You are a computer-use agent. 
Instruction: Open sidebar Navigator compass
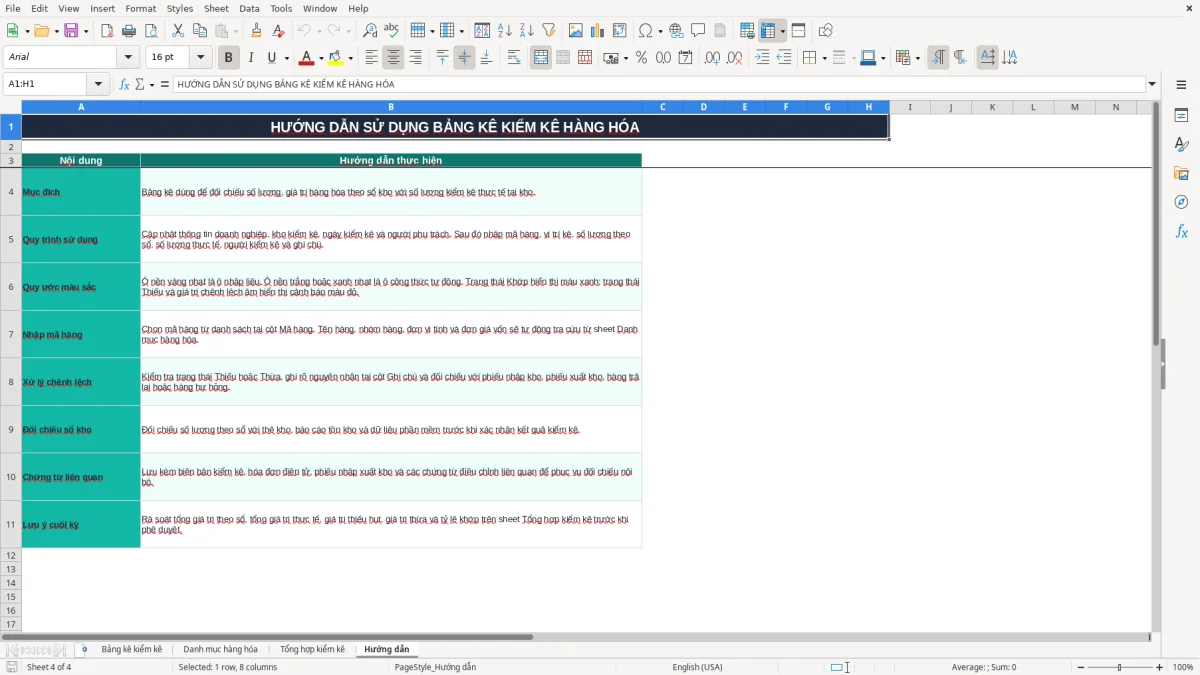1181,202
